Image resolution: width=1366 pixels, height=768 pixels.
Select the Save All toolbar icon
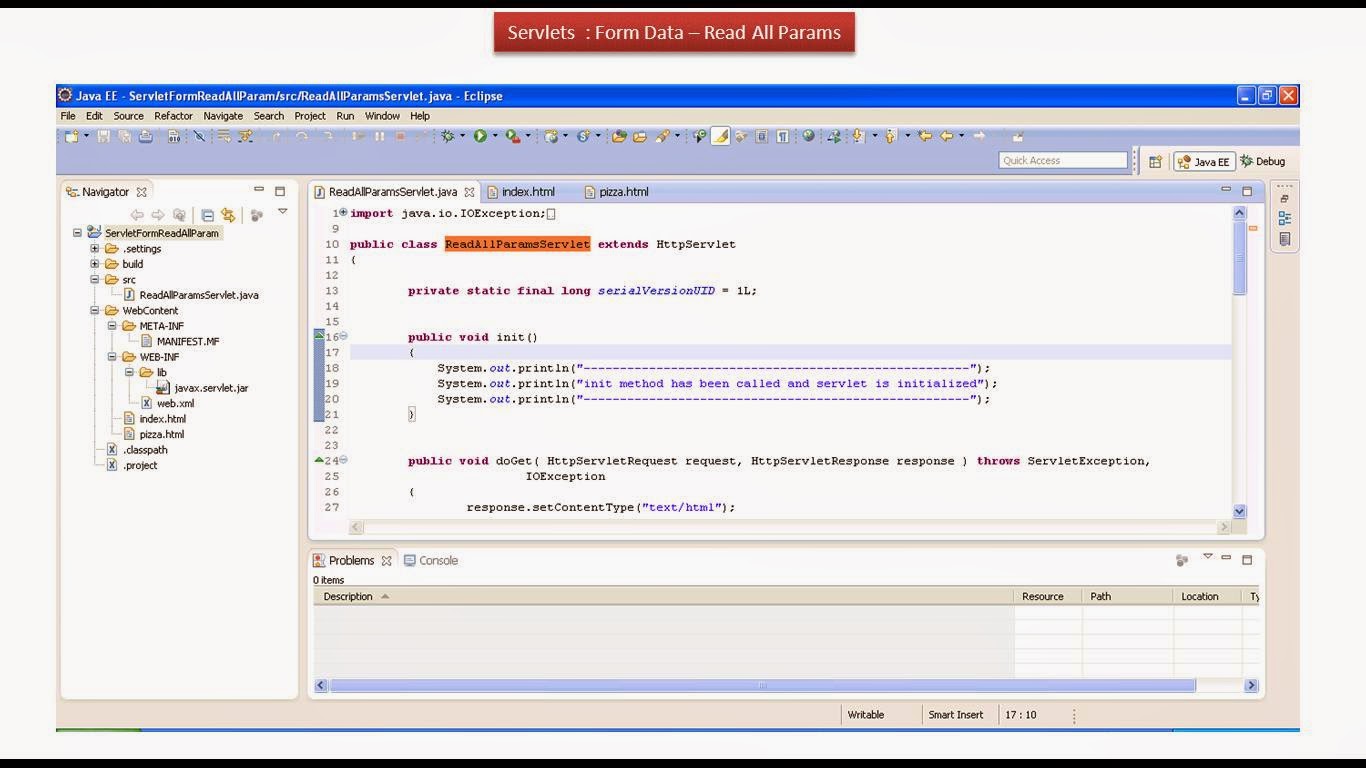coord(126,137)
